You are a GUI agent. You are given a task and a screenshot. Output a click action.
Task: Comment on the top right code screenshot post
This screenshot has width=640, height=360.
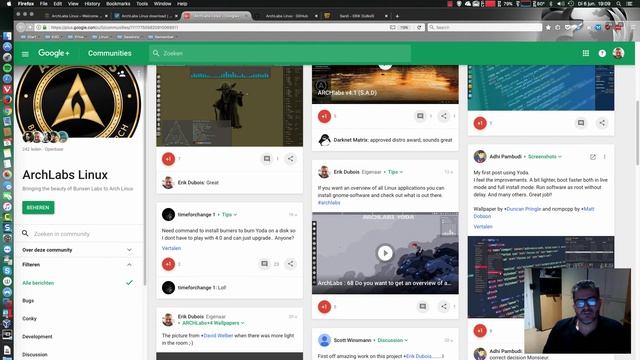click(x=581, y=123)
